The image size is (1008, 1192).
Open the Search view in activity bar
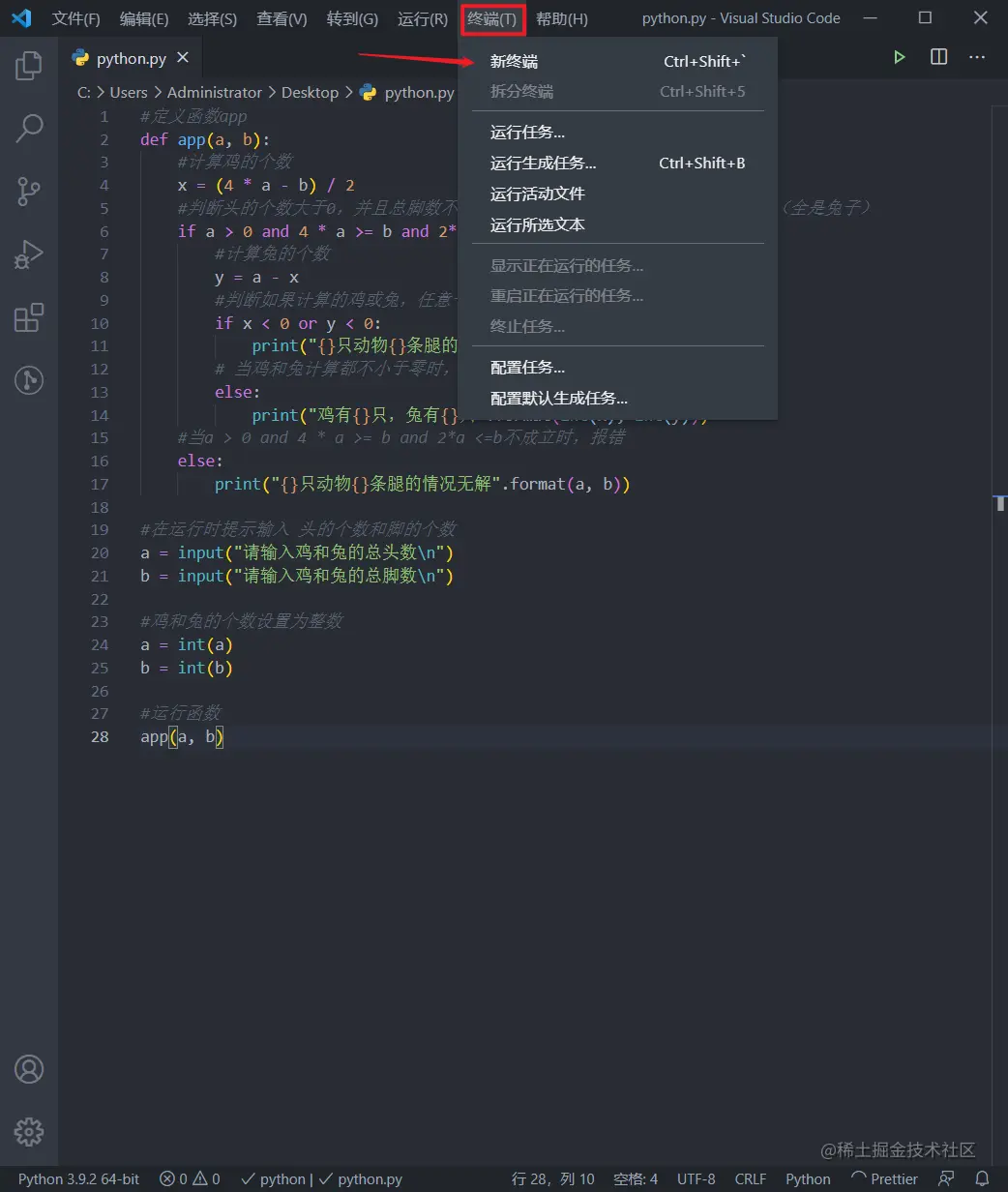tap(29, 129)
